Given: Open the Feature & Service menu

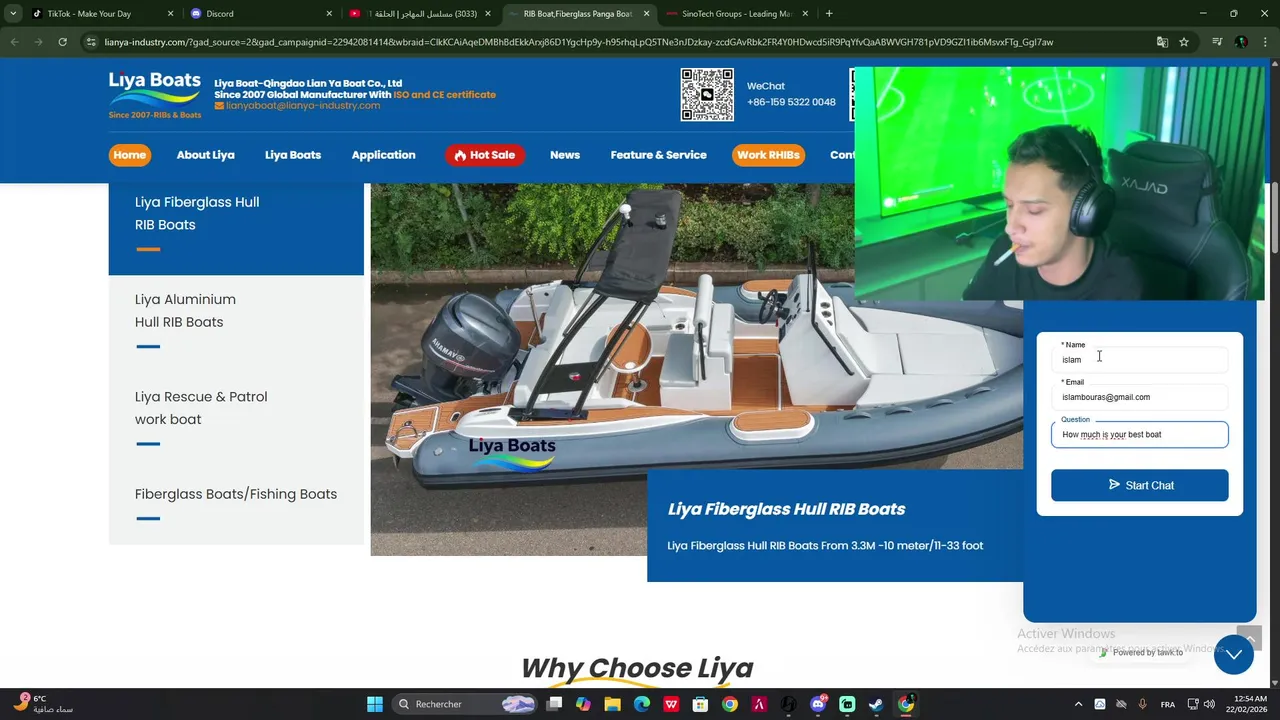Looking at the screenshot, I should [x=658, y=155].
